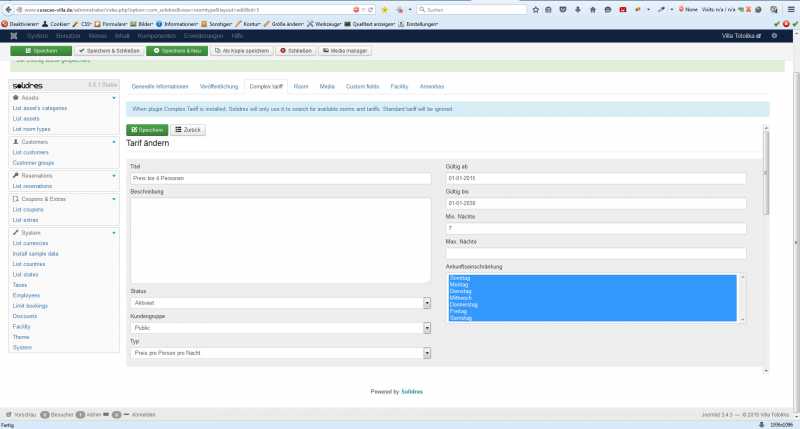Collapse the Assets section in sidebar
This screenshot has height=429, width=800.
tap(114, 98)
